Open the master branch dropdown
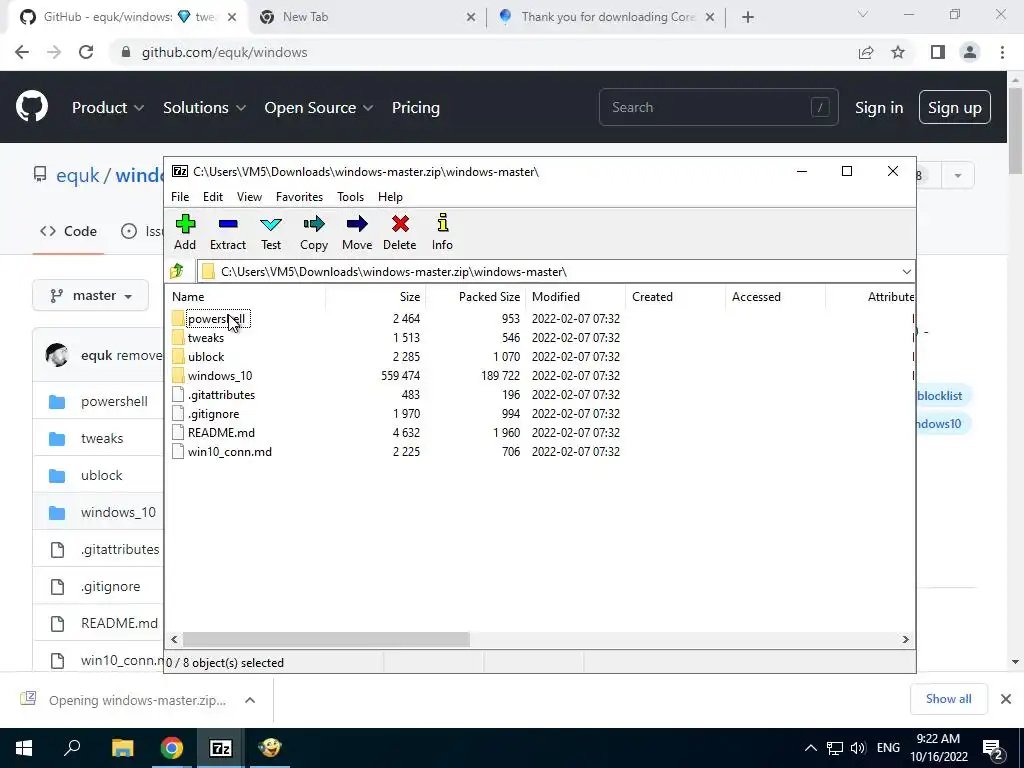 click(x=91, y=296)
